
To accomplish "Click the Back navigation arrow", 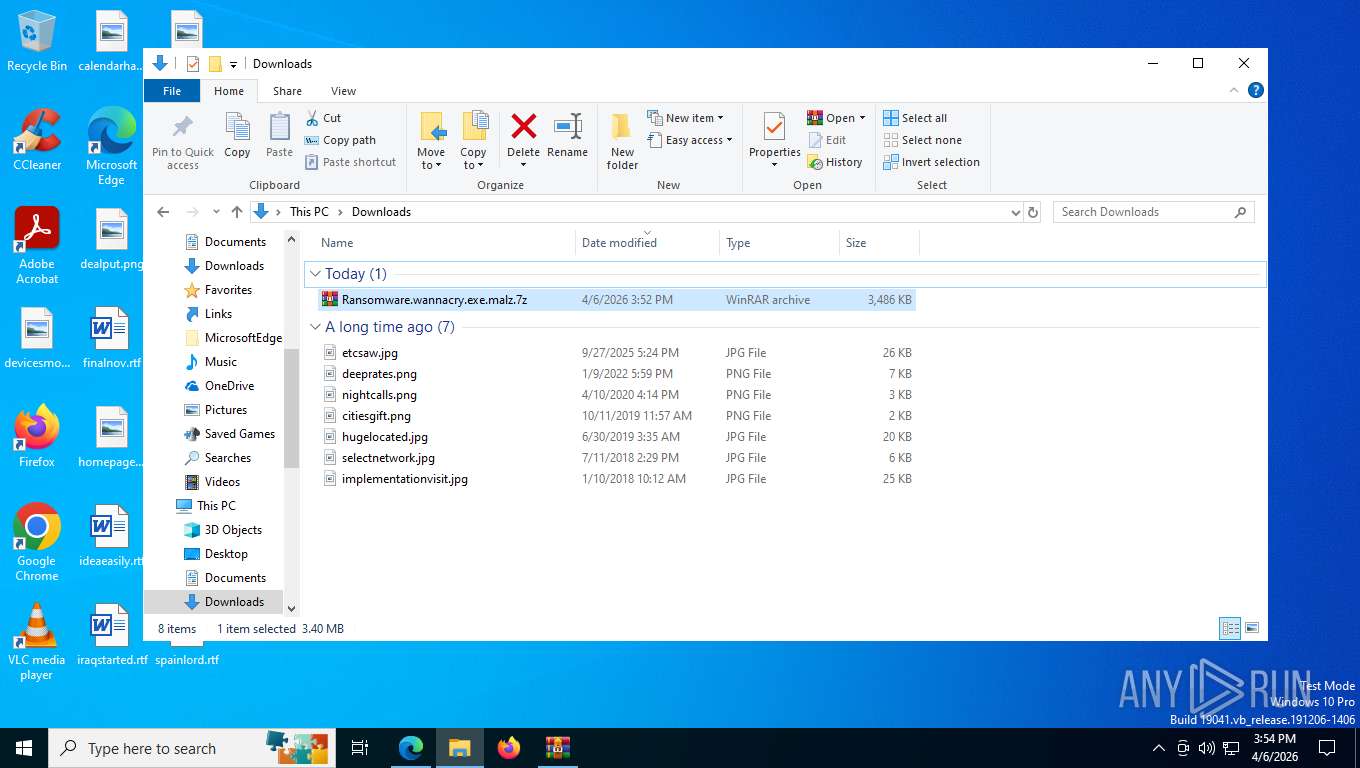I will tap(164, 212).
